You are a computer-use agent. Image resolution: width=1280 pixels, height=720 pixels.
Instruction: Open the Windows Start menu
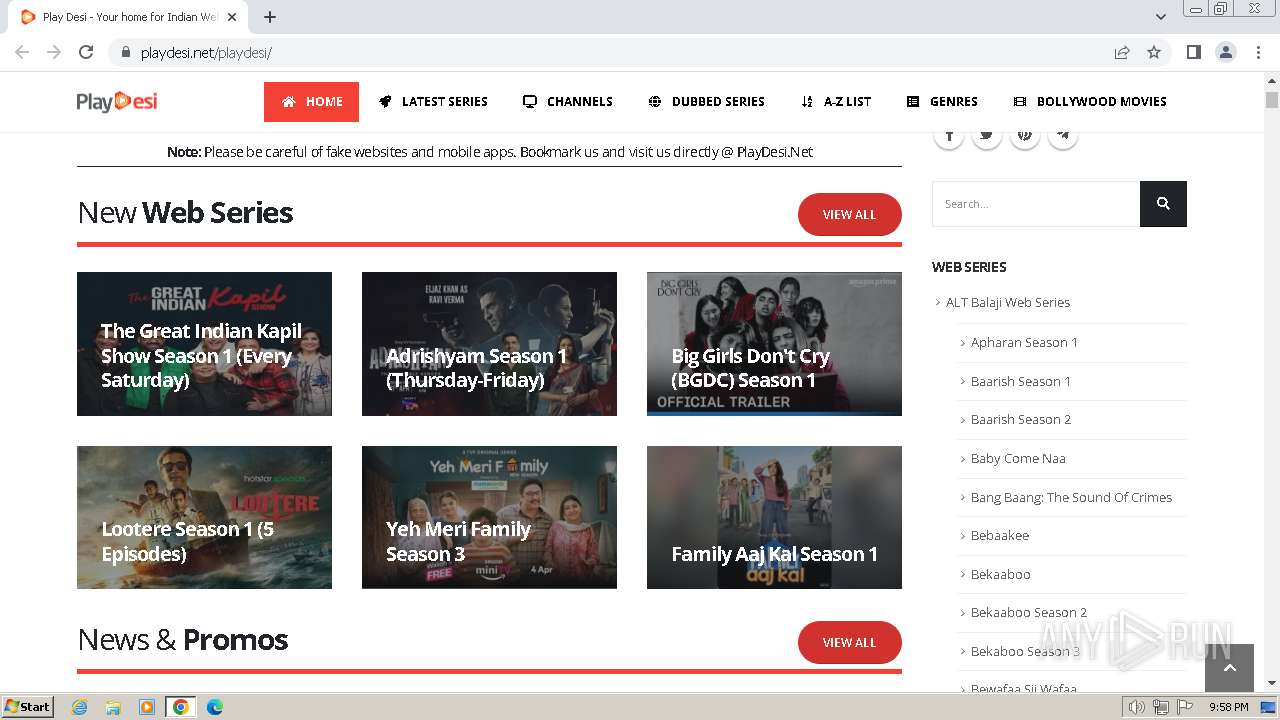coord(28,706)
